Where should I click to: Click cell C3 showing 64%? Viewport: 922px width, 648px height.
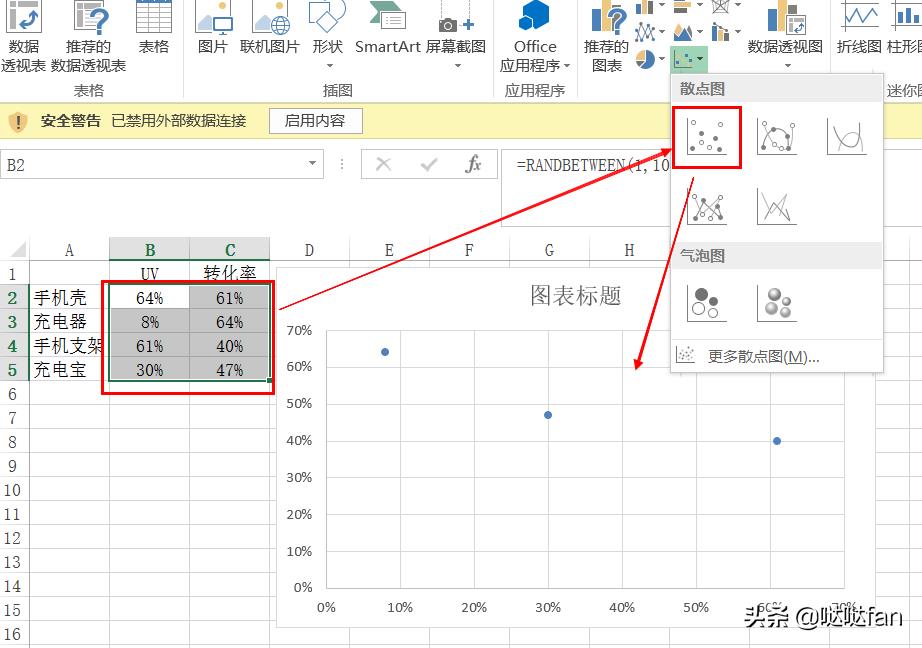[229, 322]
